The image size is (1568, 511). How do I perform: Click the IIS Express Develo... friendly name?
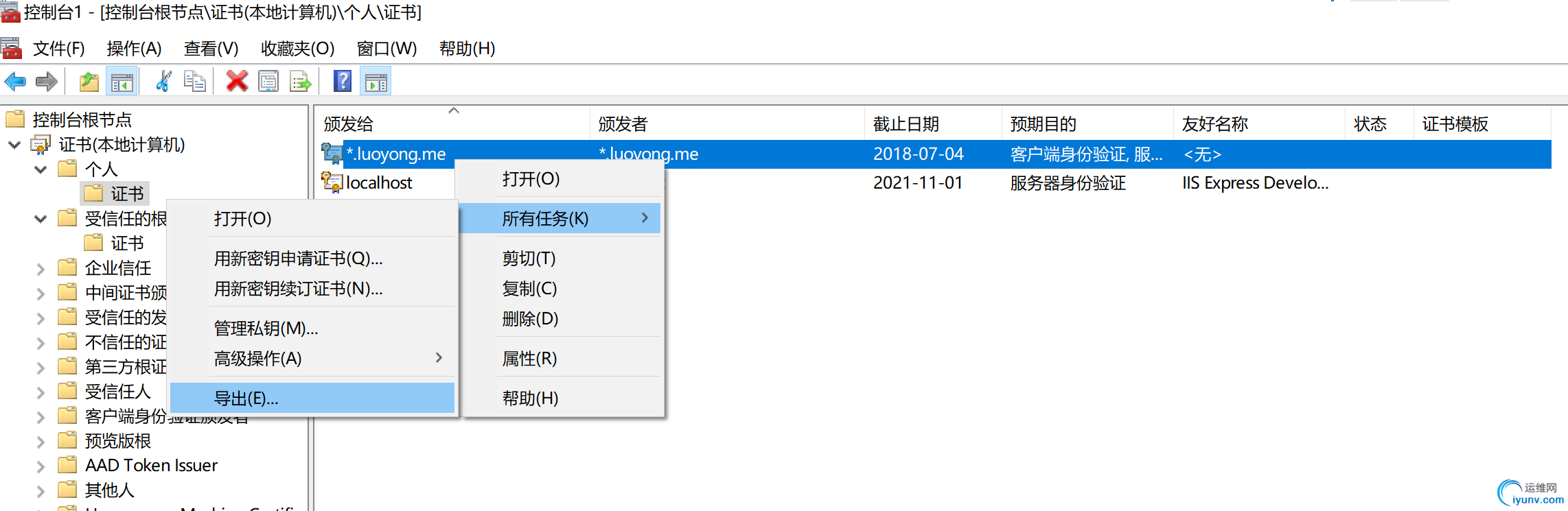coord(1256,182)
